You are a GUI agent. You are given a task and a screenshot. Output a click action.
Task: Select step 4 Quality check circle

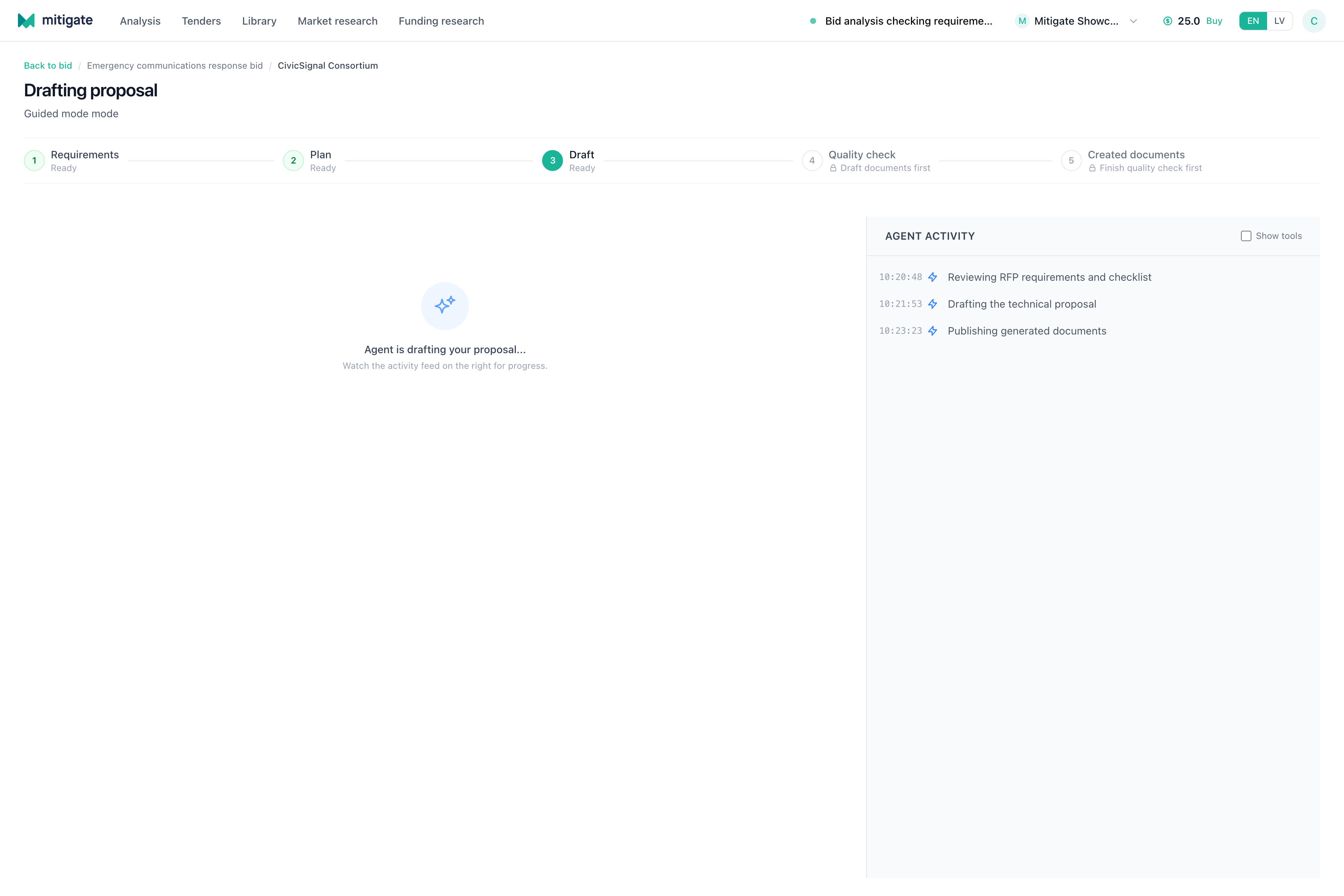(812, 161)
